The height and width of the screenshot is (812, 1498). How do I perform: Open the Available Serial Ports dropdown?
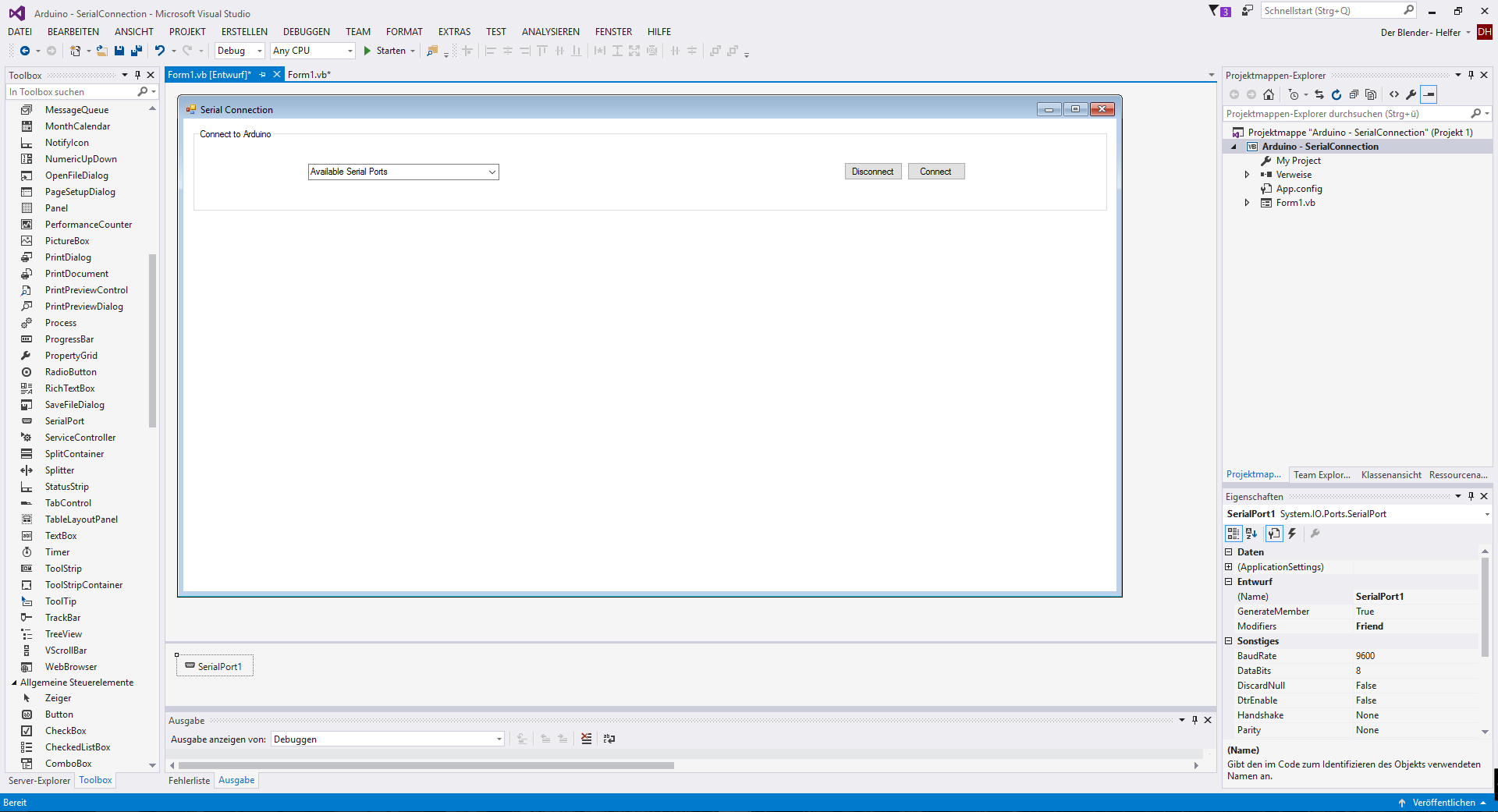pos(492,172)
